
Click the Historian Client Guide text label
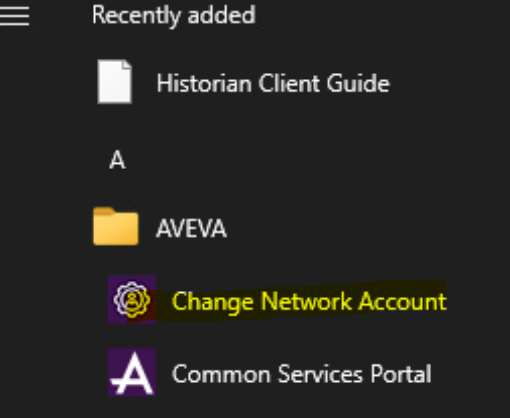pos(273,83)
